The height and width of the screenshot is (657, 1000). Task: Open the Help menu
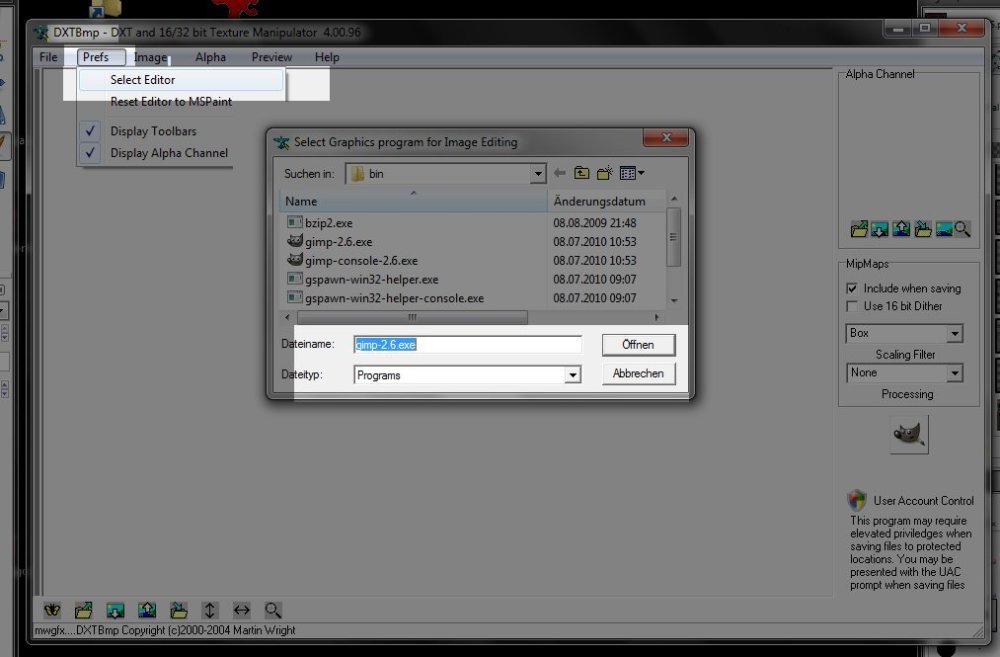pos(327,57)
